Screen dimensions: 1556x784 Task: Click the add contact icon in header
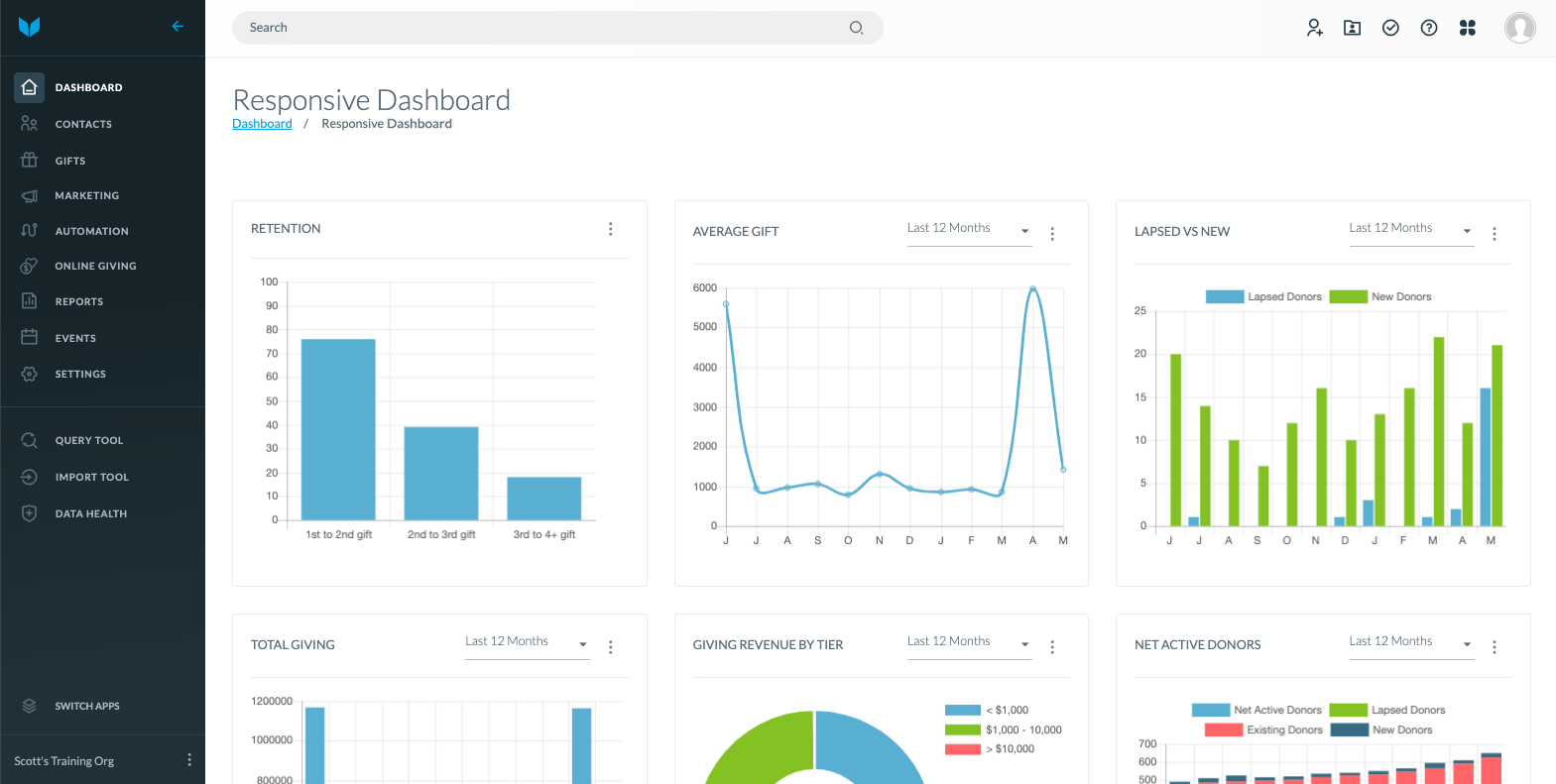tap(1314, 28)
